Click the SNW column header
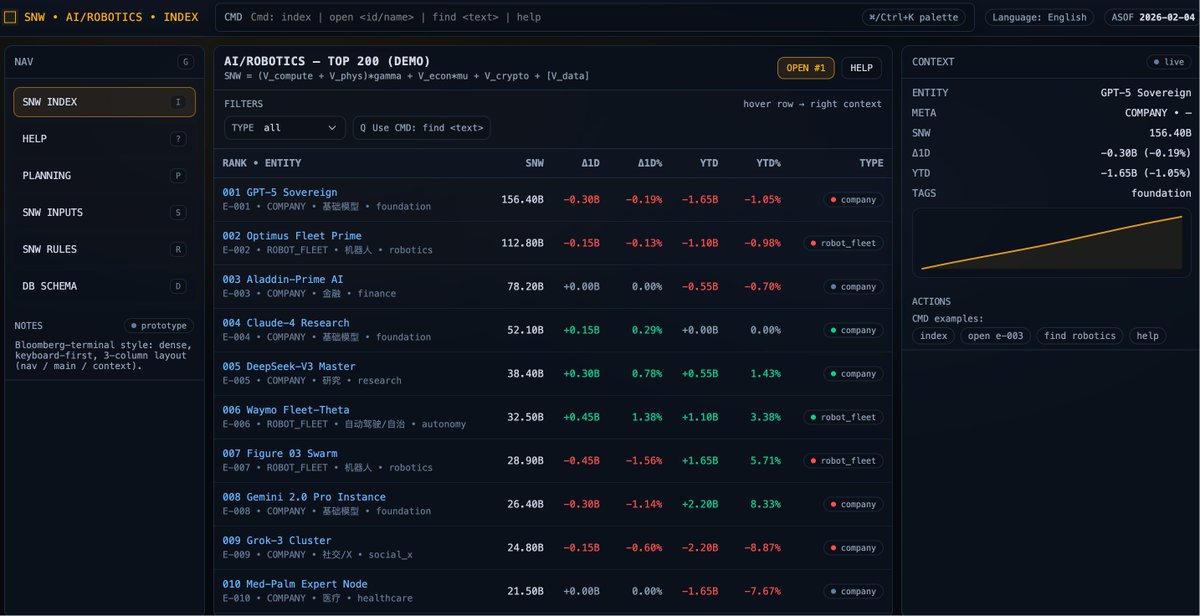The height and width of the screenshot is (616, 1200). (x=535, y=163)
